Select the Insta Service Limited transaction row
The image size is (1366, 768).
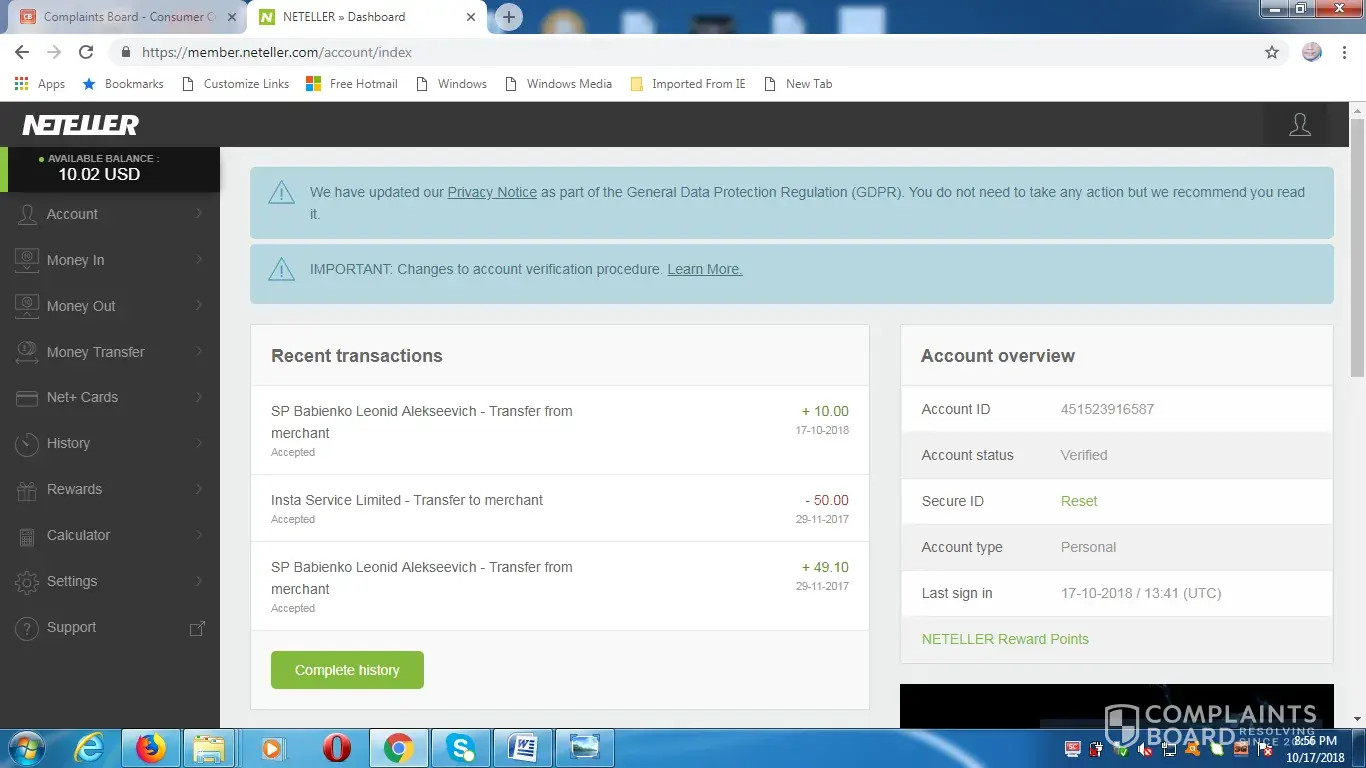tap(560, 508)
